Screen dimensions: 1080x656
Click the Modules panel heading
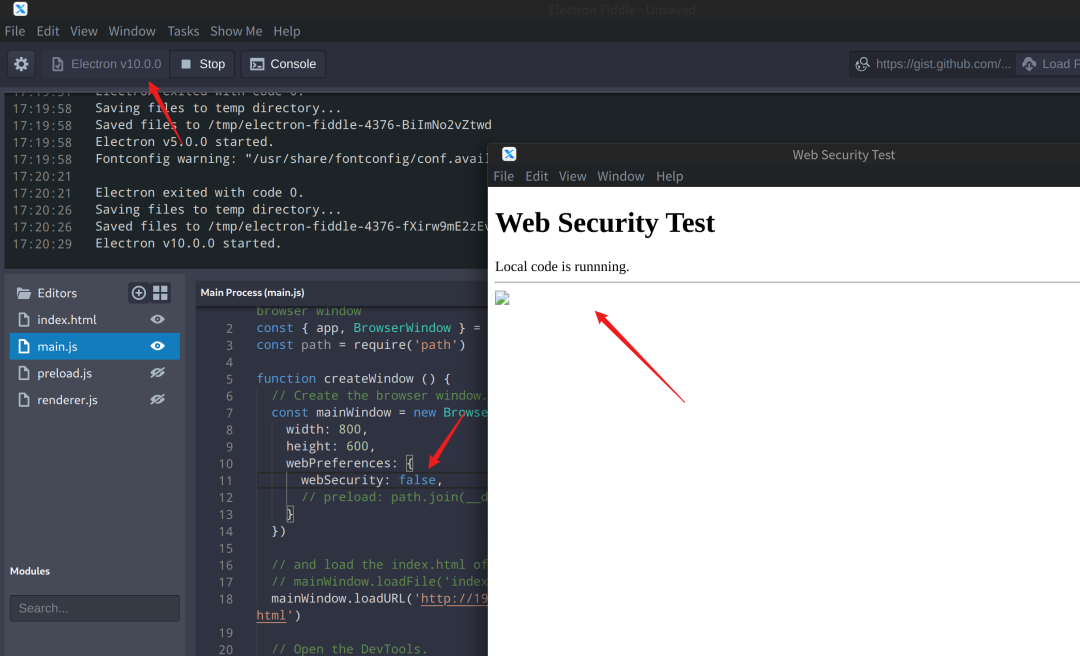[x=30, y=571]
